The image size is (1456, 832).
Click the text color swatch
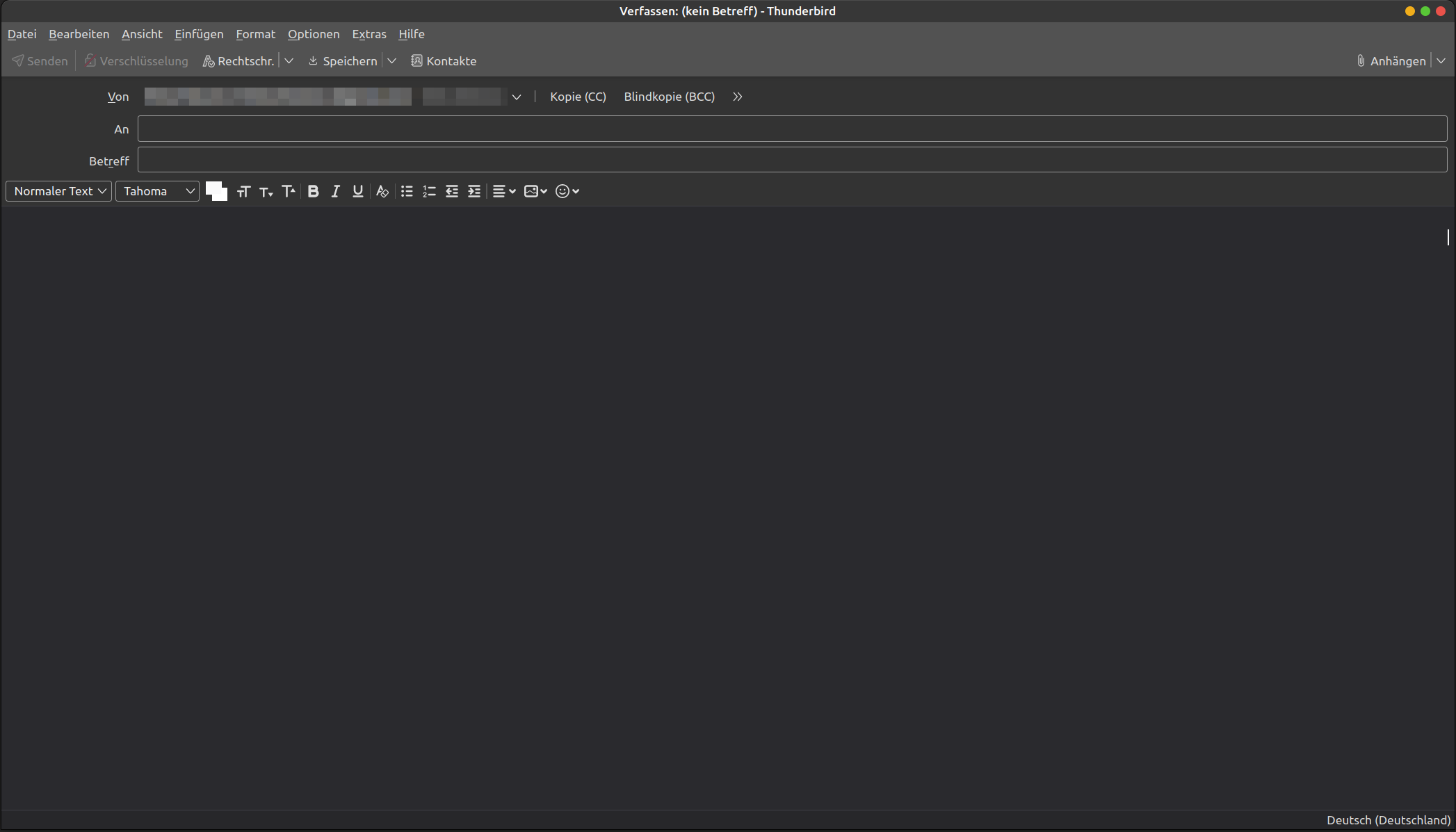pyautogui.click(x=213, y=188)
